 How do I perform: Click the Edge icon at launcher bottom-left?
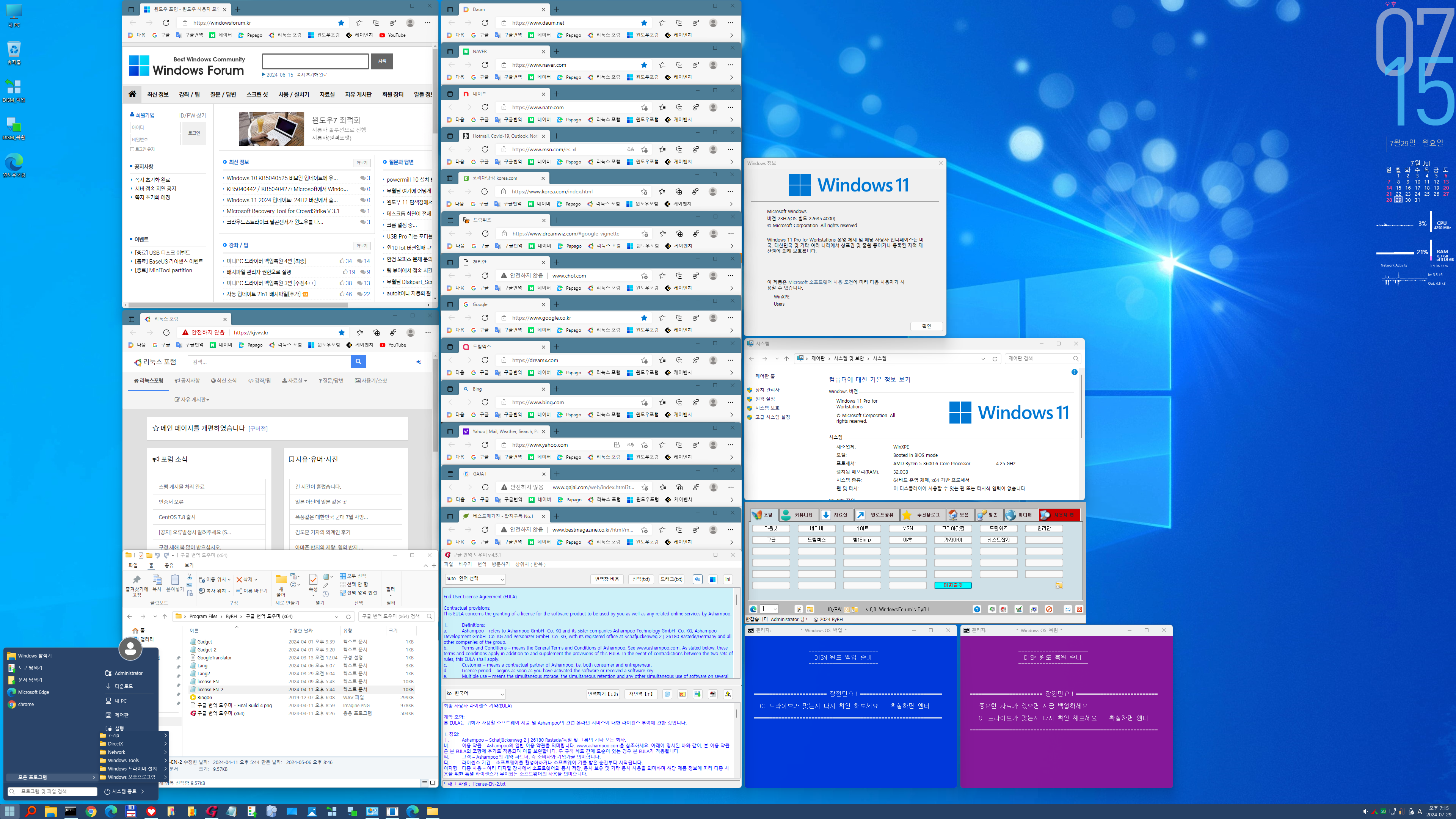click(x=753, y=609)
